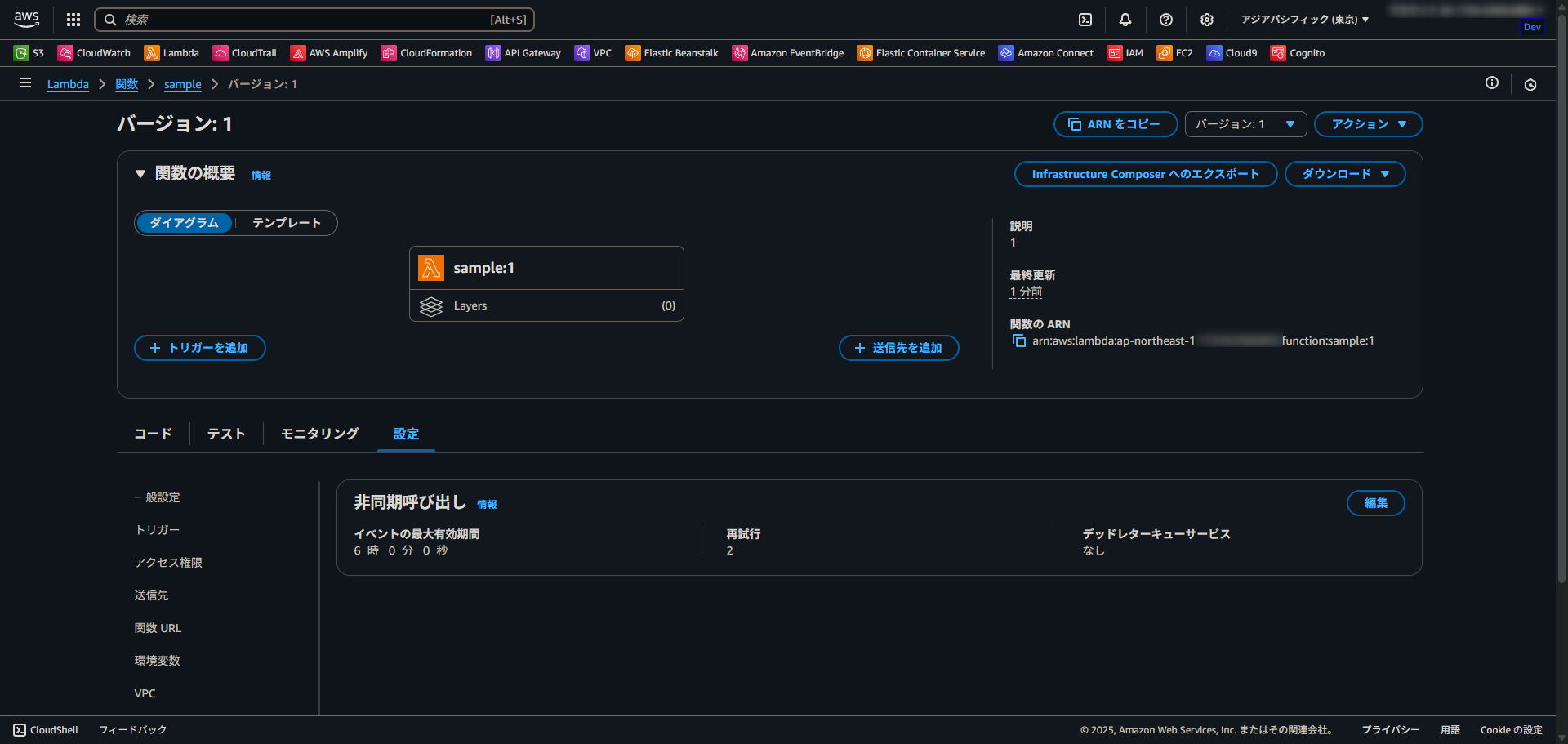Open the API Gateway shortcut
This screenshot has height=744, width=1568.
[523, 53]
